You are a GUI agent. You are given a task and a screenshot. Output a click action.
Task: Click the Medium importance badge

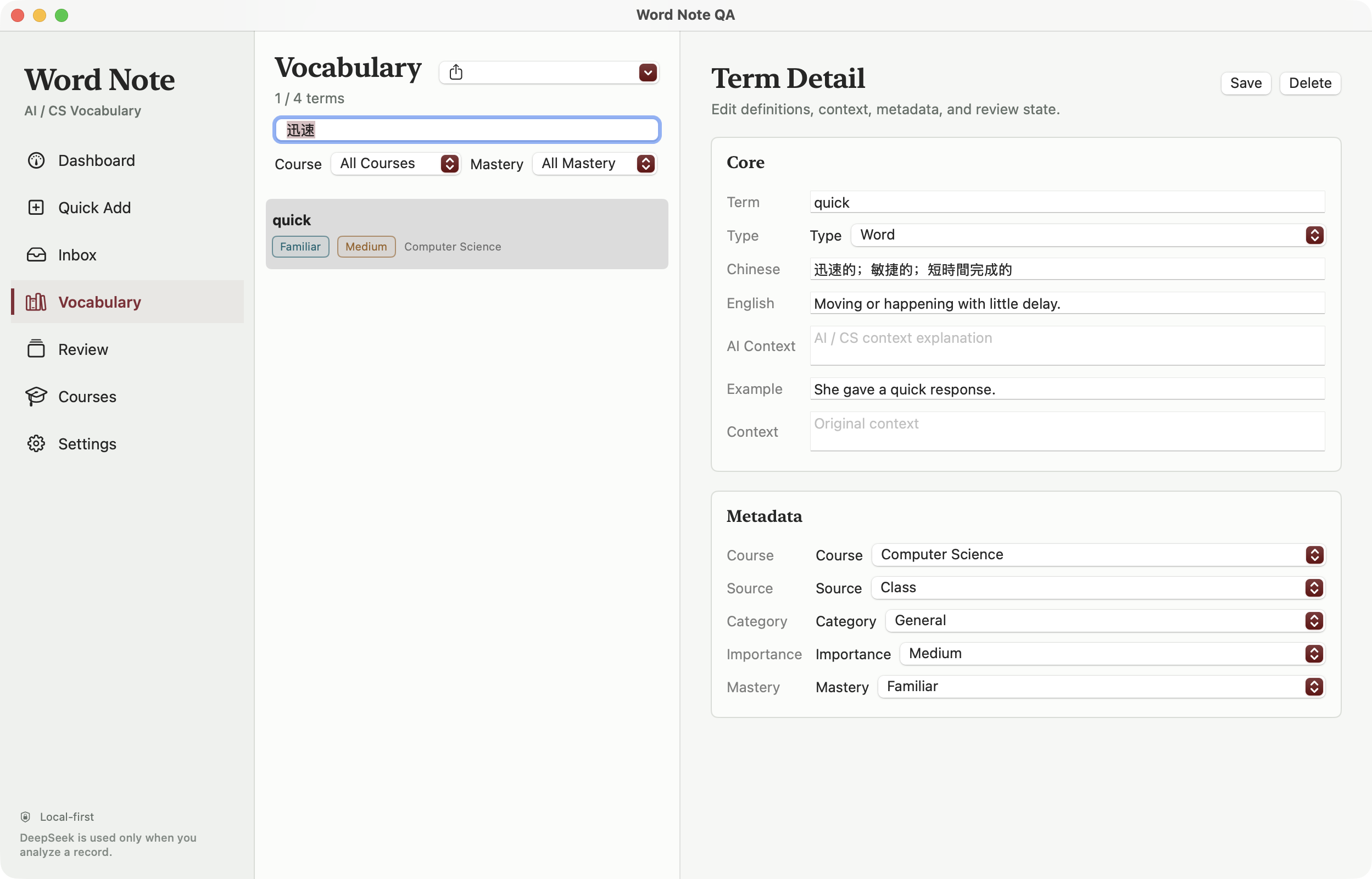(366, 247)
